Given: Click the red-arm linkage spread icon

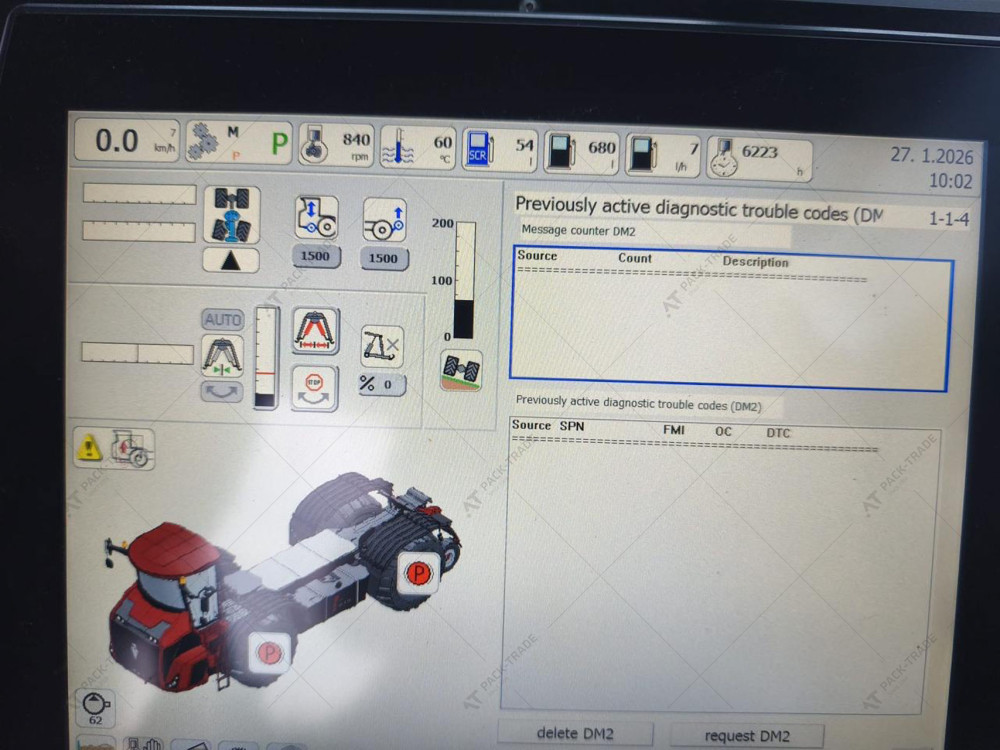Looking at the screenshot, I should pos(315,330).
